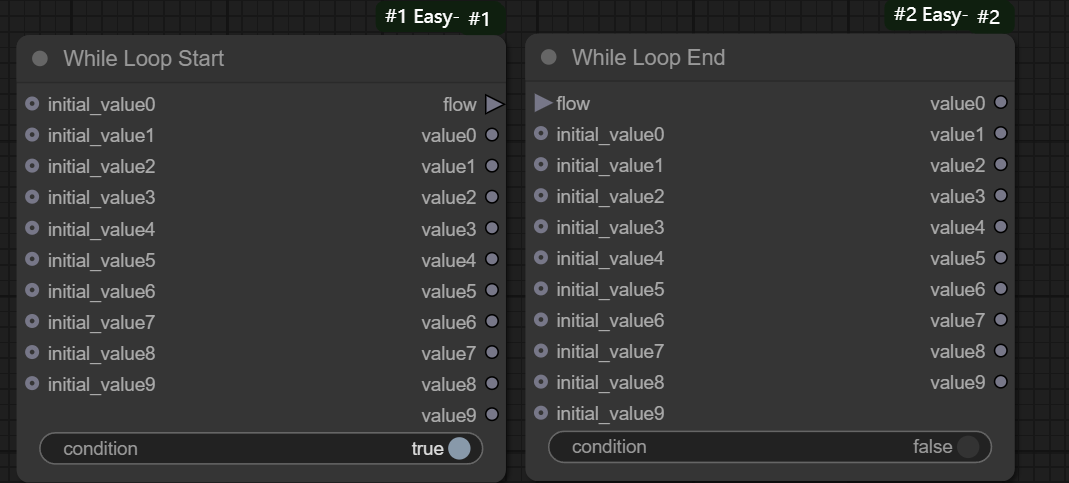Click the initial_value5 input socket on While Loop Start
The height and width of the screenshot is (483, 1069).
click(32, 260)
